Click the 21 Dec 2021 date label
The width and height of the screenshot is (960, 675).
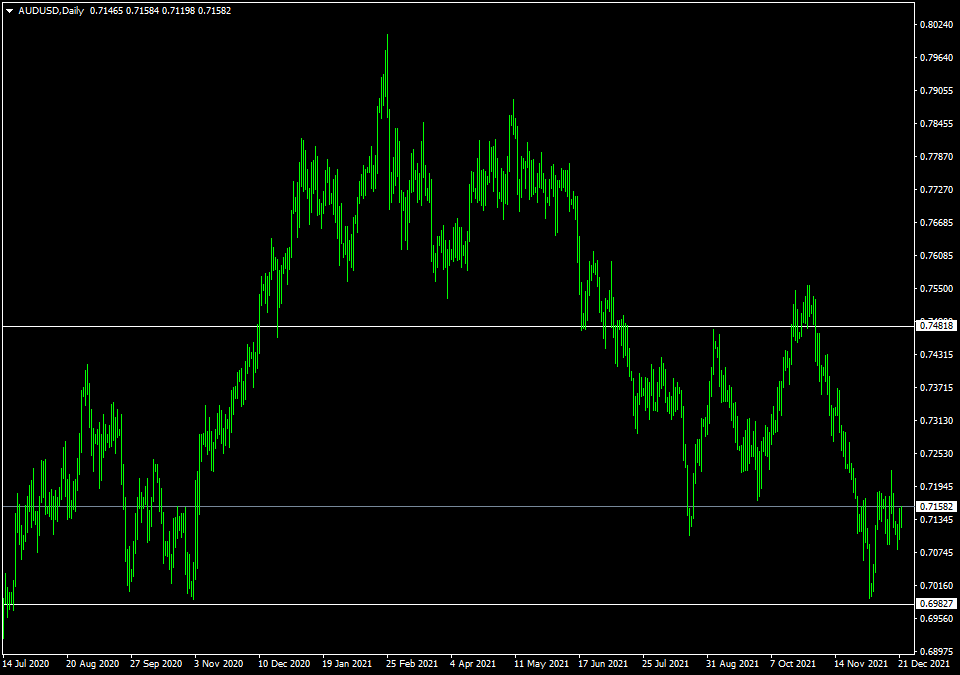(924, 664)
